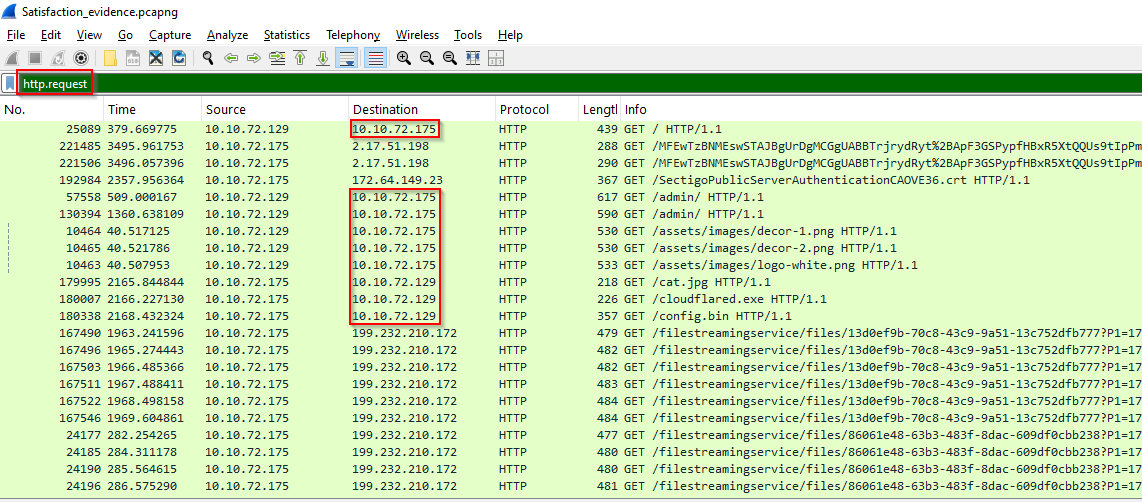Click the last toolbar layout icon
This screenshot has width=1142, height=502.
tap(496, 58)
